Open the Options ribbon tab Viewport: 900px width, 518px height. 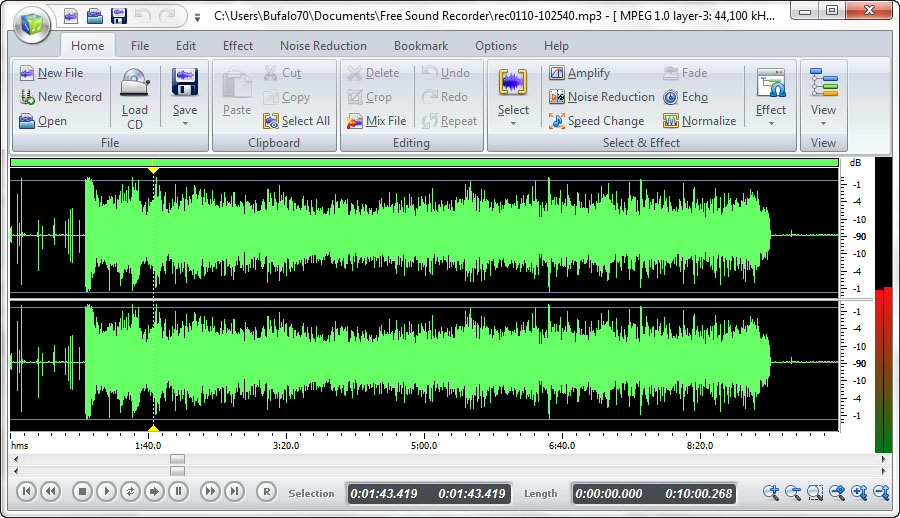point(496,46)
